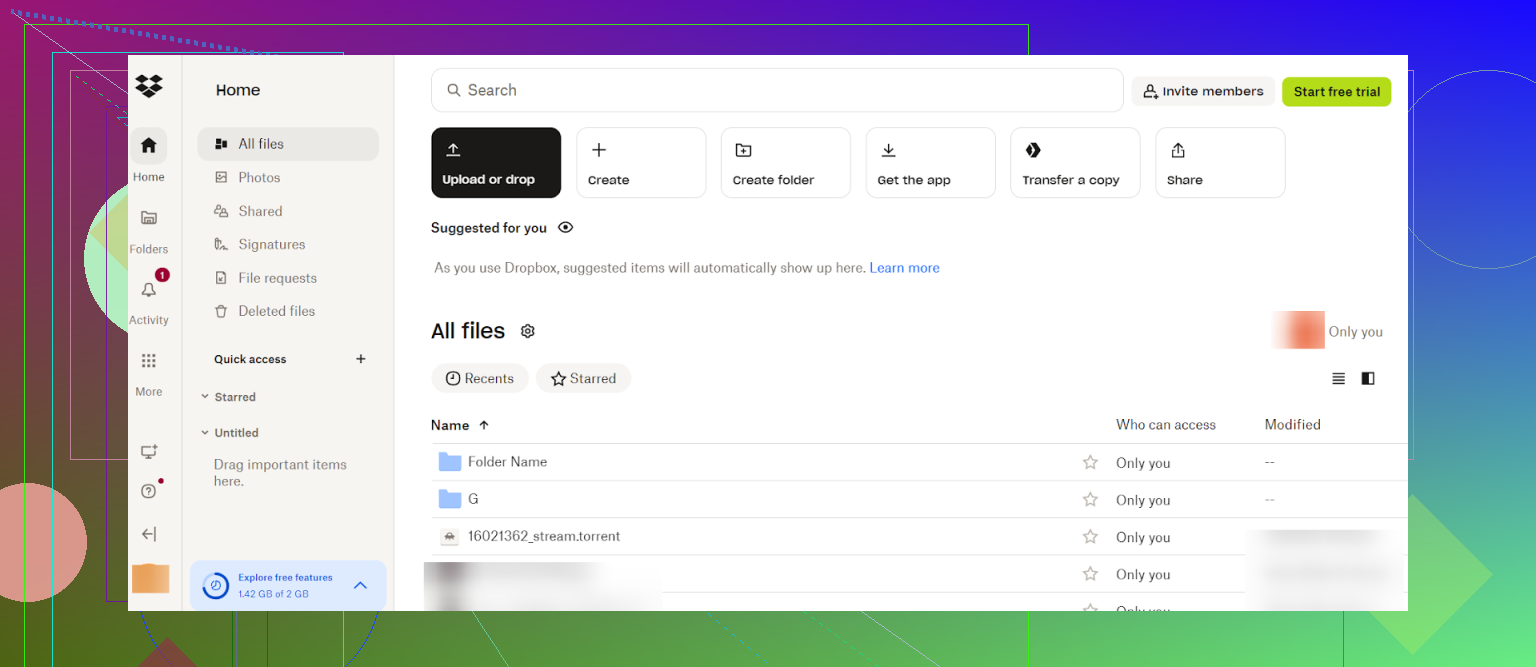
Task: Click the monitor icon in the left rail
Action: point(149,452)
